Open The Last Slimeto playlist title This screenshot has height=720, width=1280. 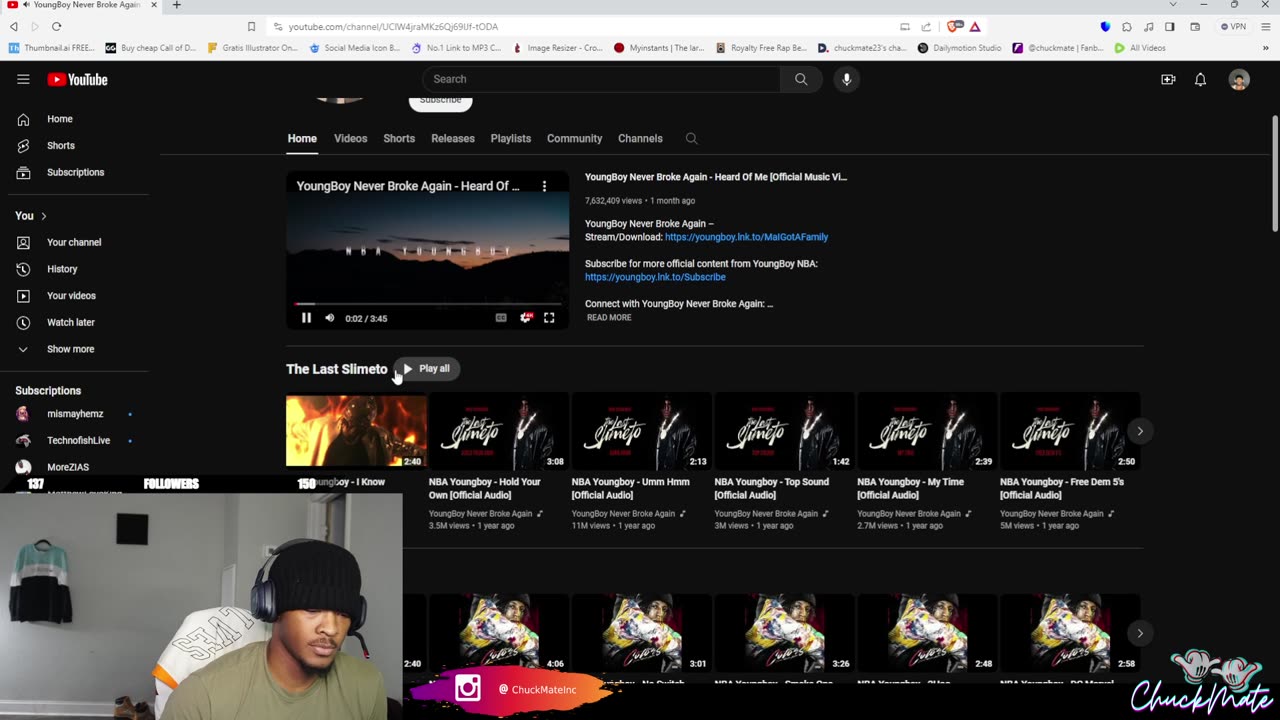336,369
